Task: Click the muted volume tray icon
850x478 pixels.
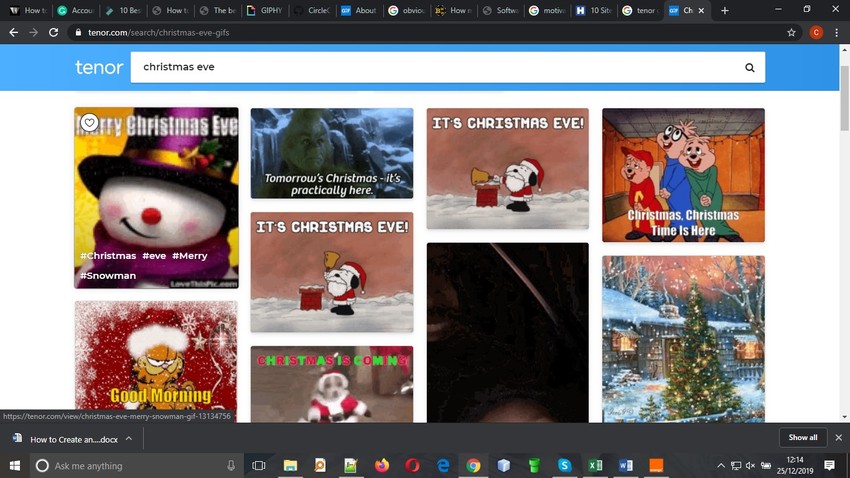Action: point(750,466)
